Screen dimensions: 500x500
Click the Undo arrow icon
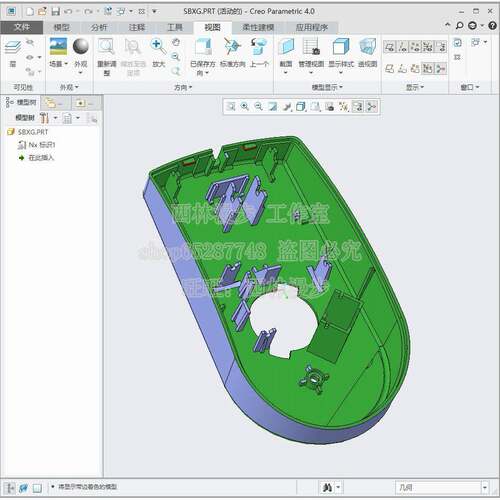(x=68, y=12)
